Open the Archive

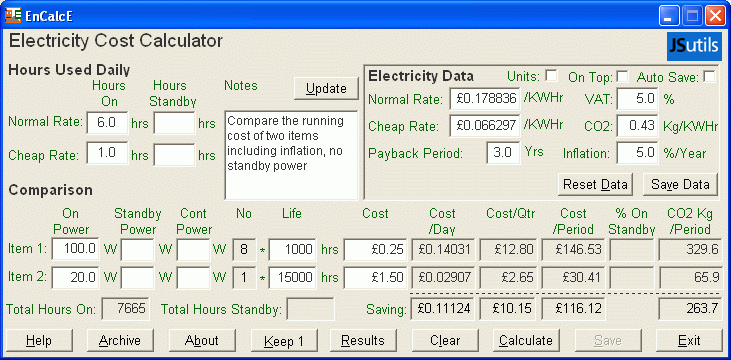point(120,340)
